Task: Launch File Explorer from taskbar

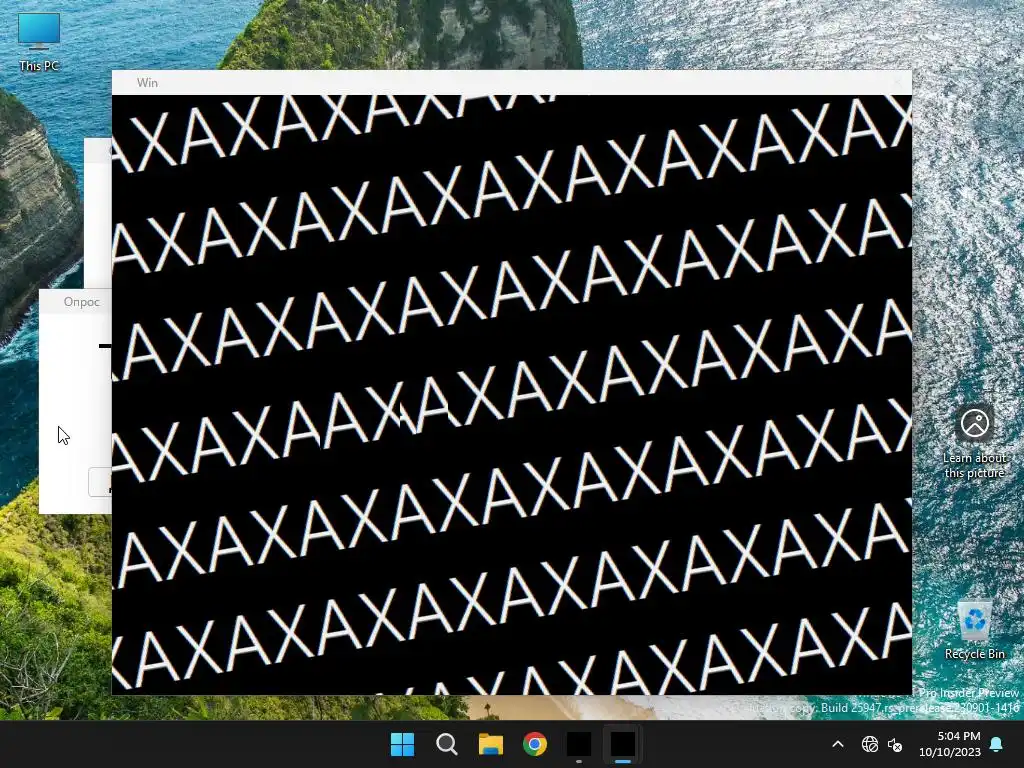Action: click(490, 744)
